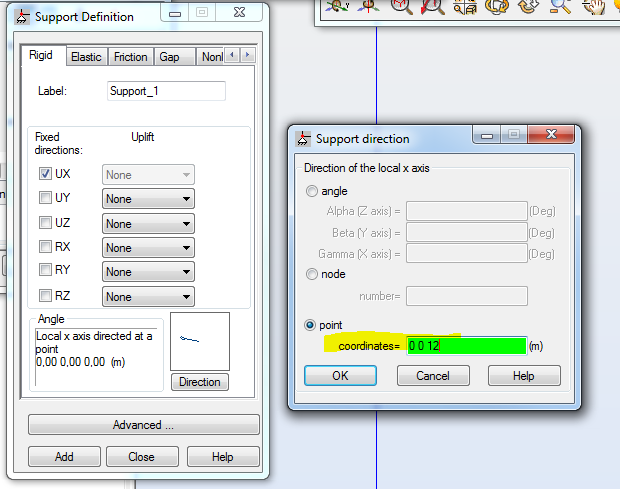Click the node number input field
The image size is (620, 489).
(467, 296)
